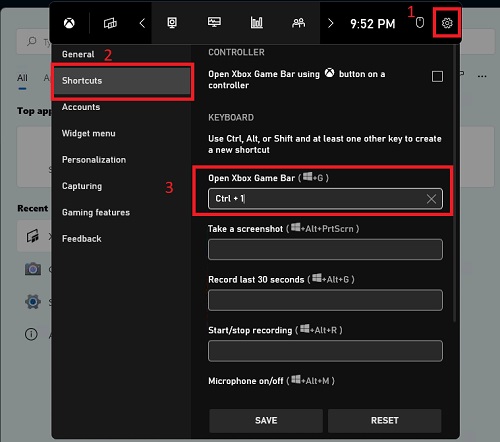Click the time 9:52 PM
The width and height of the screenshot is (500, 442).
(x=373, y=24)
